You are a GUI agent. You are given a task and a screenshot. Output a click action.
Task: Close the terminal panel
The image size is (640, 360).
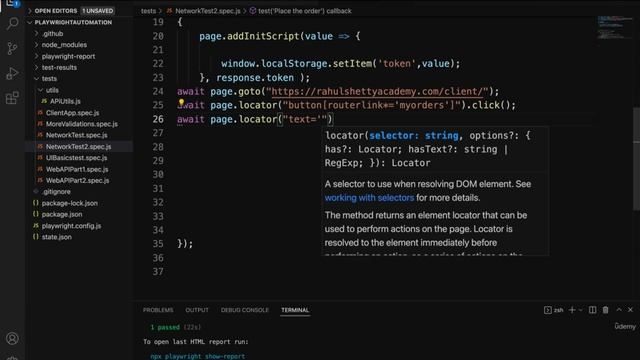pyautogui.click(x=630, y=310)
